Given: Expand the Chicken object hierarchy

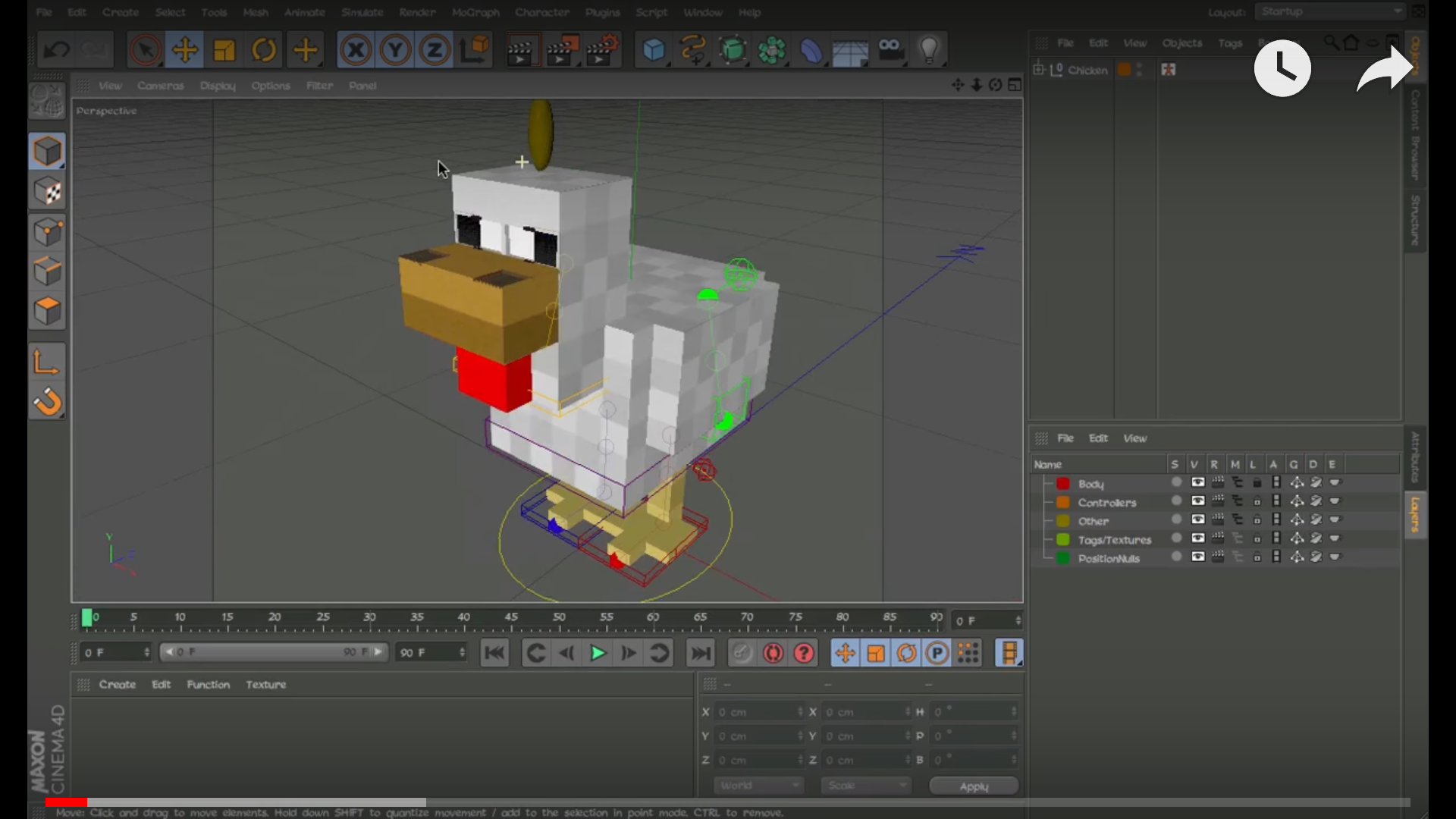Looking at the screenshot, I should pyautogui.click(x=1038, y=70).
